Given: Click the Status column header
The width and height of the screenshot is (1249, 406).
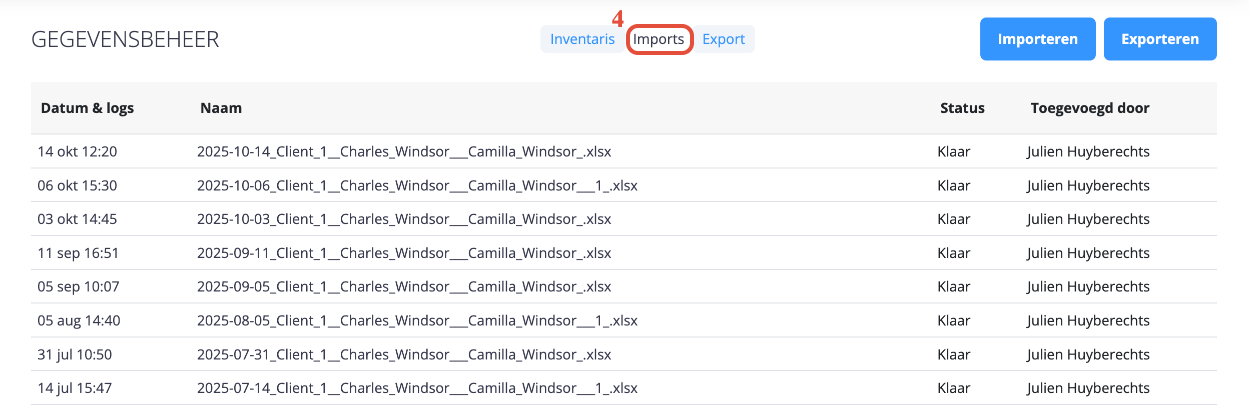Looking at the screenshot, I should click(962, 108).
